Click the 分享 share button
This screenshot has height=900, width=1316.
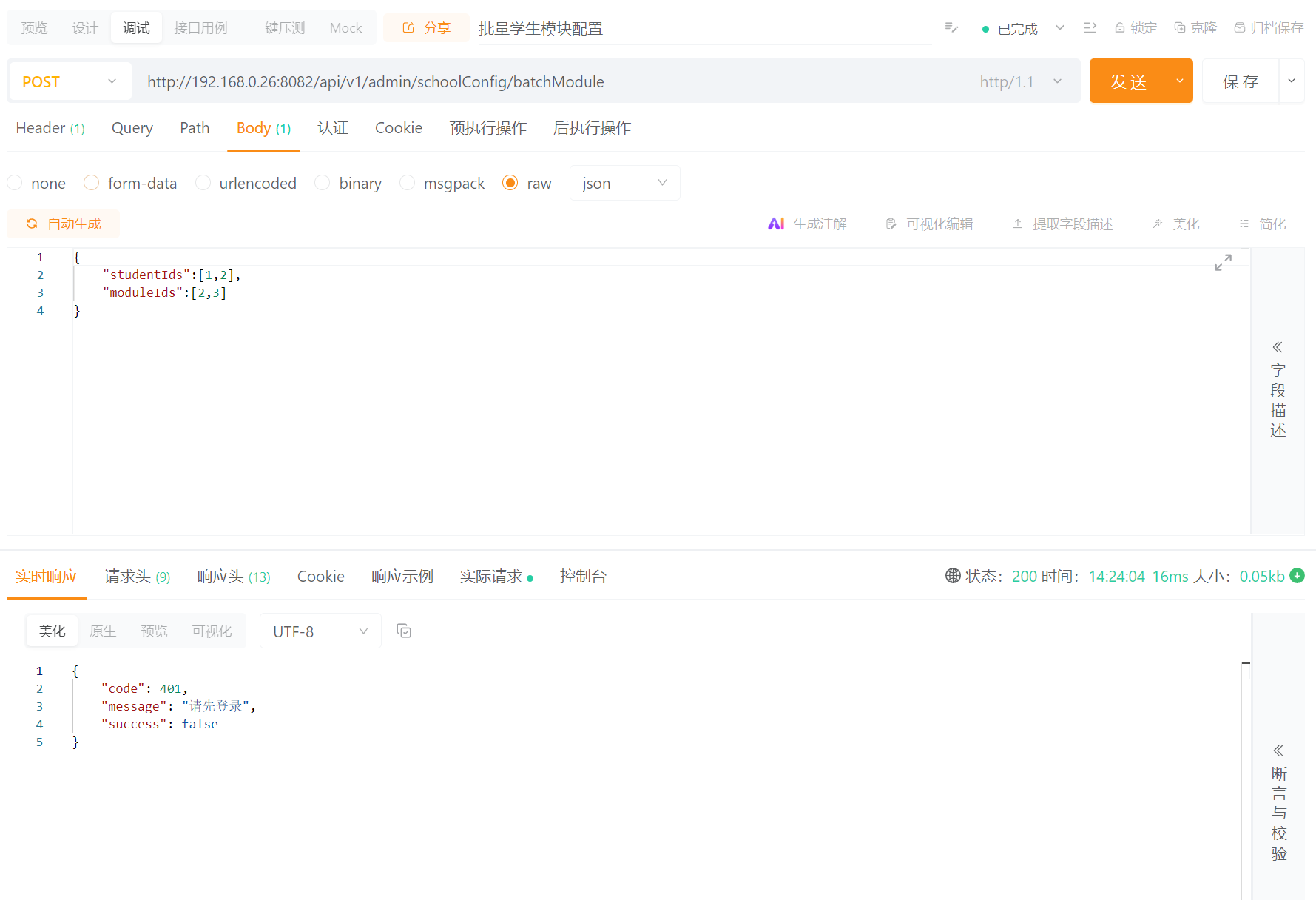pos(426,27)
